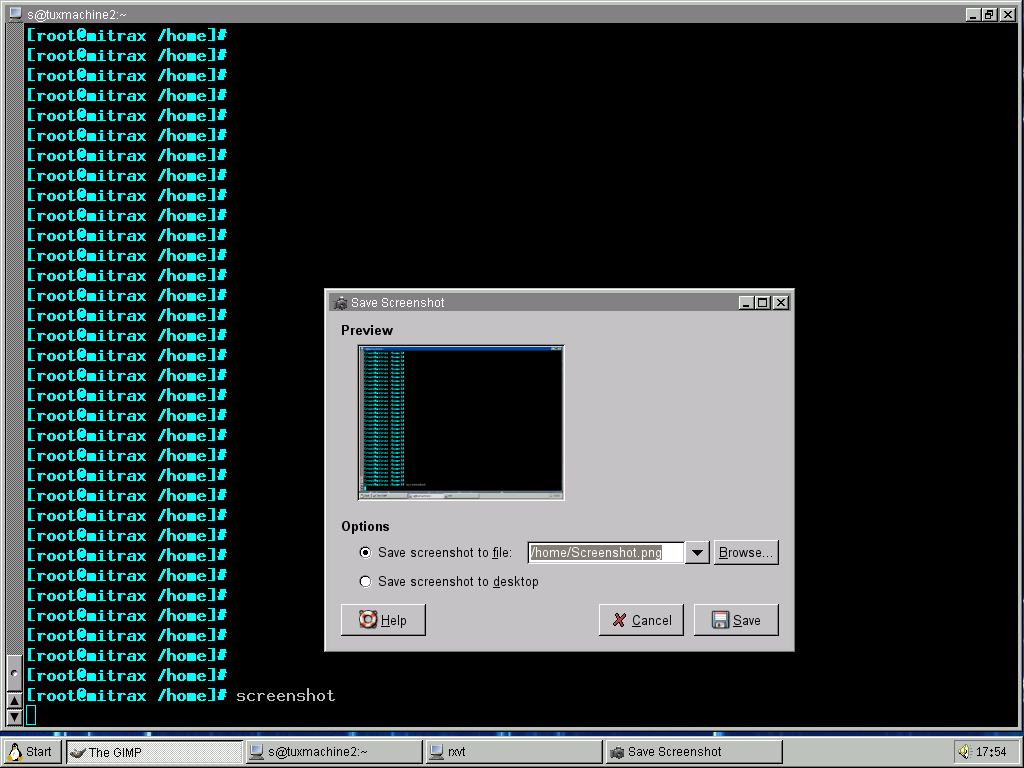Viewport: 1024px width, 768px height.
Task: Open Help for Save Screenshot
Action: pyautogui.click(x=383, y=620)
